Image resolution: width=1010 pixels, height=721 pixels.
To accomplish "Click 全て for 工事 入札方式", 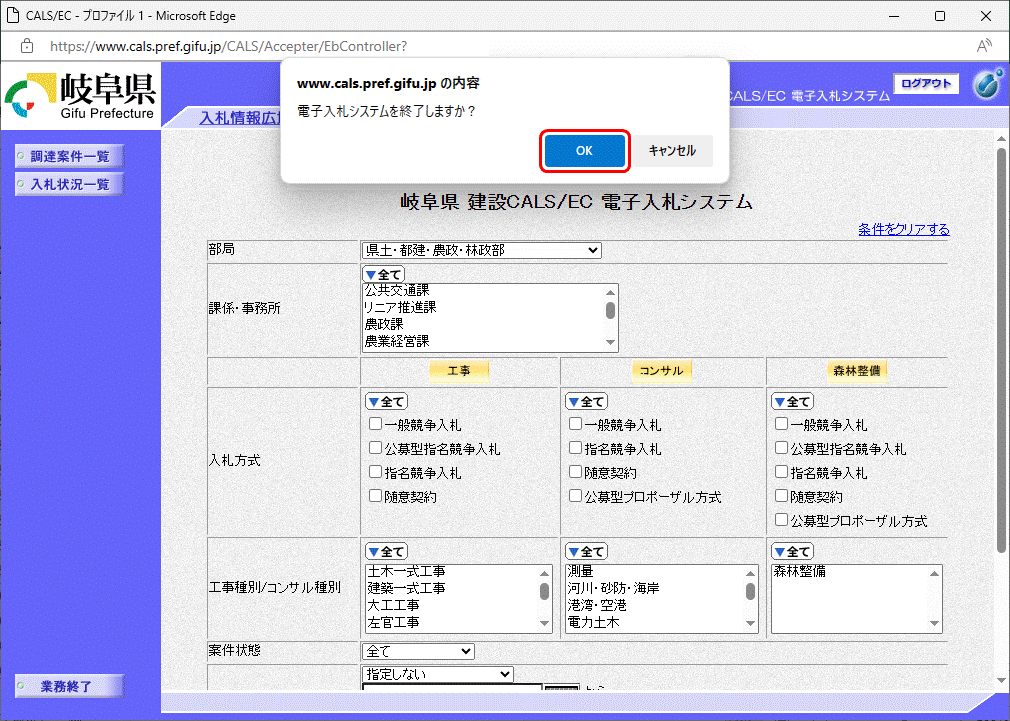I will tap(386, 401).
